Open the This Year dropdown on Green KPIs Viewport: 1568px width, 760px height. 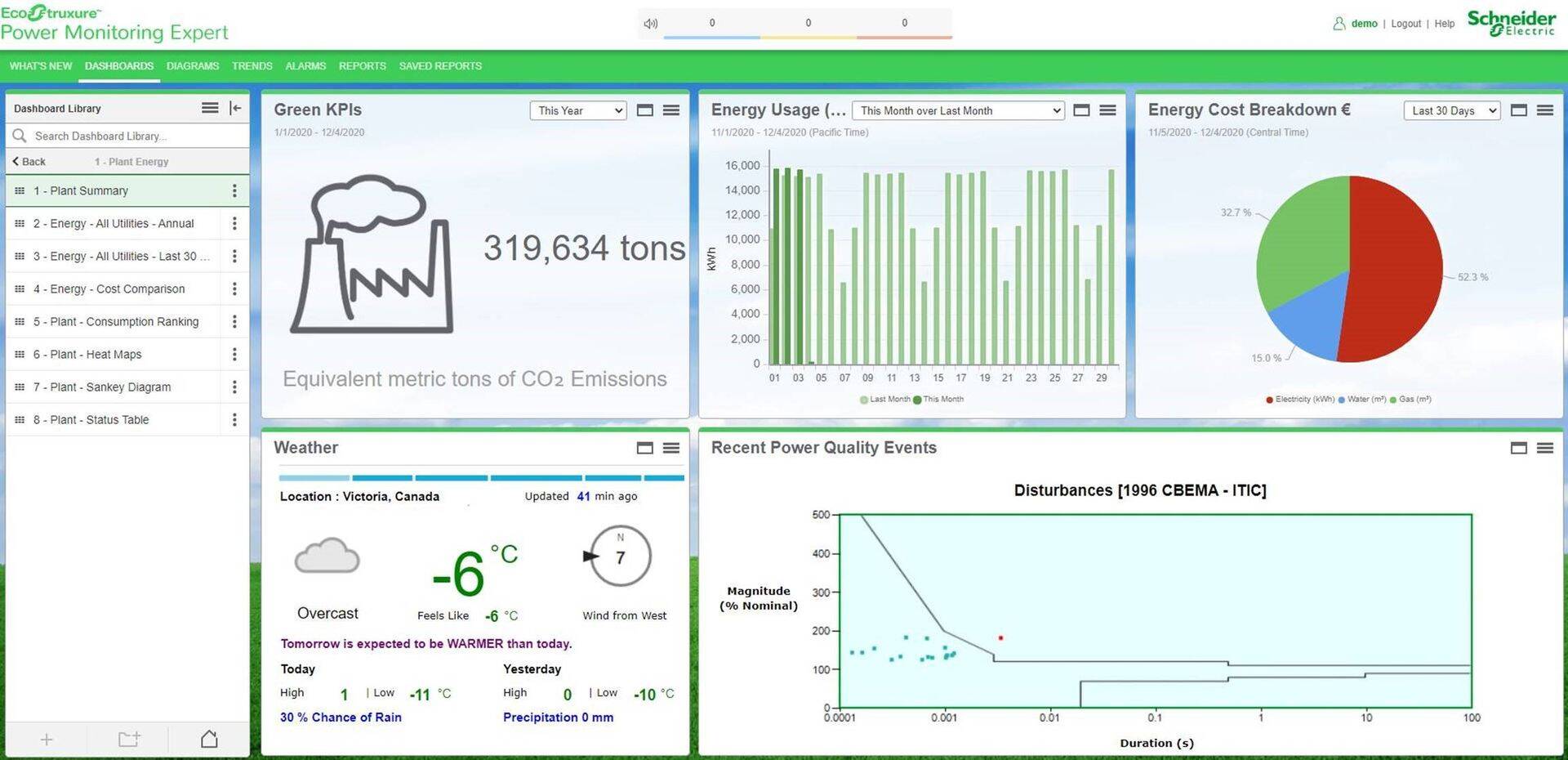coord(577,110)
